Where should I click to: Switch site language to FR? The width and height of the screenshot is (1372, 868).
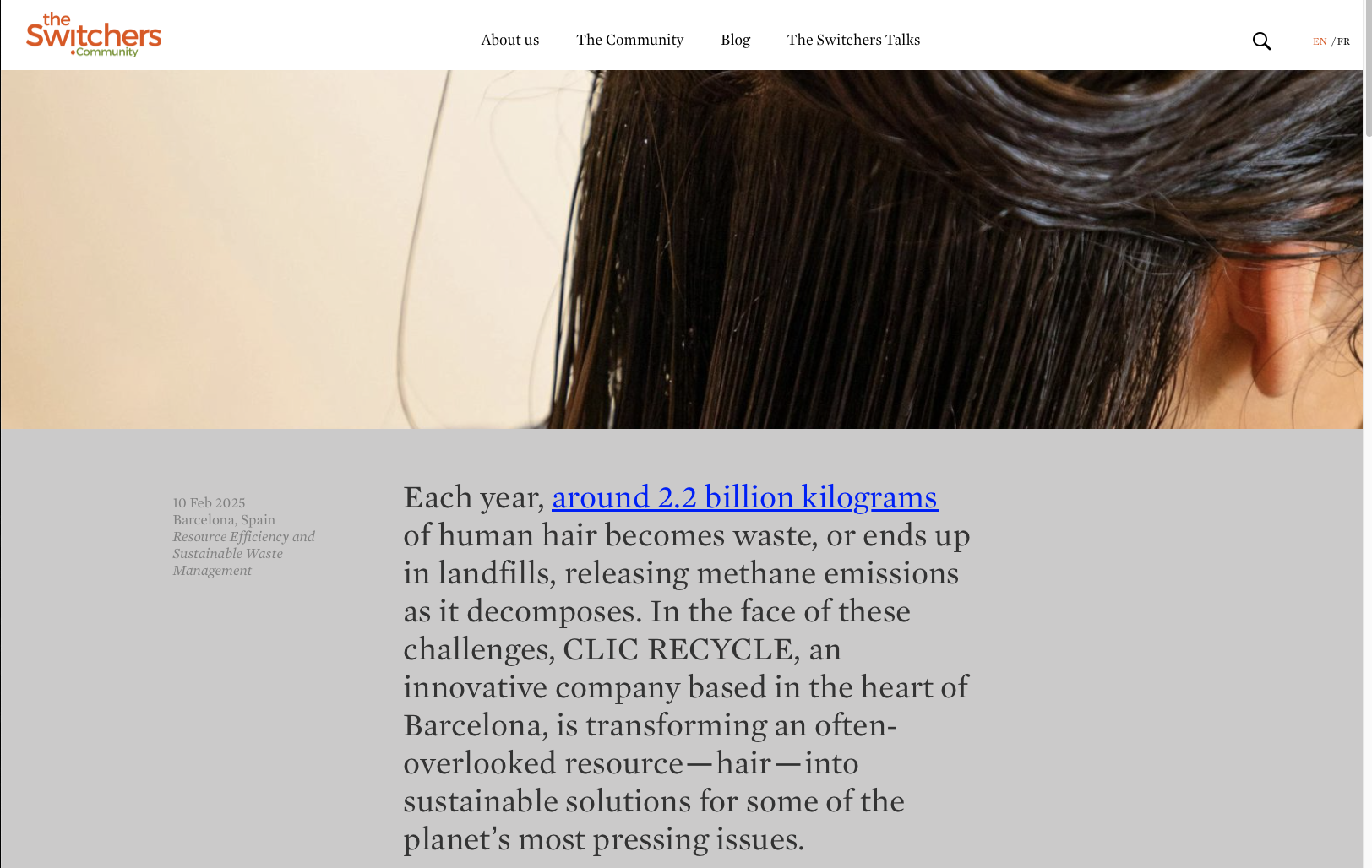click(x=1343, y=41)
